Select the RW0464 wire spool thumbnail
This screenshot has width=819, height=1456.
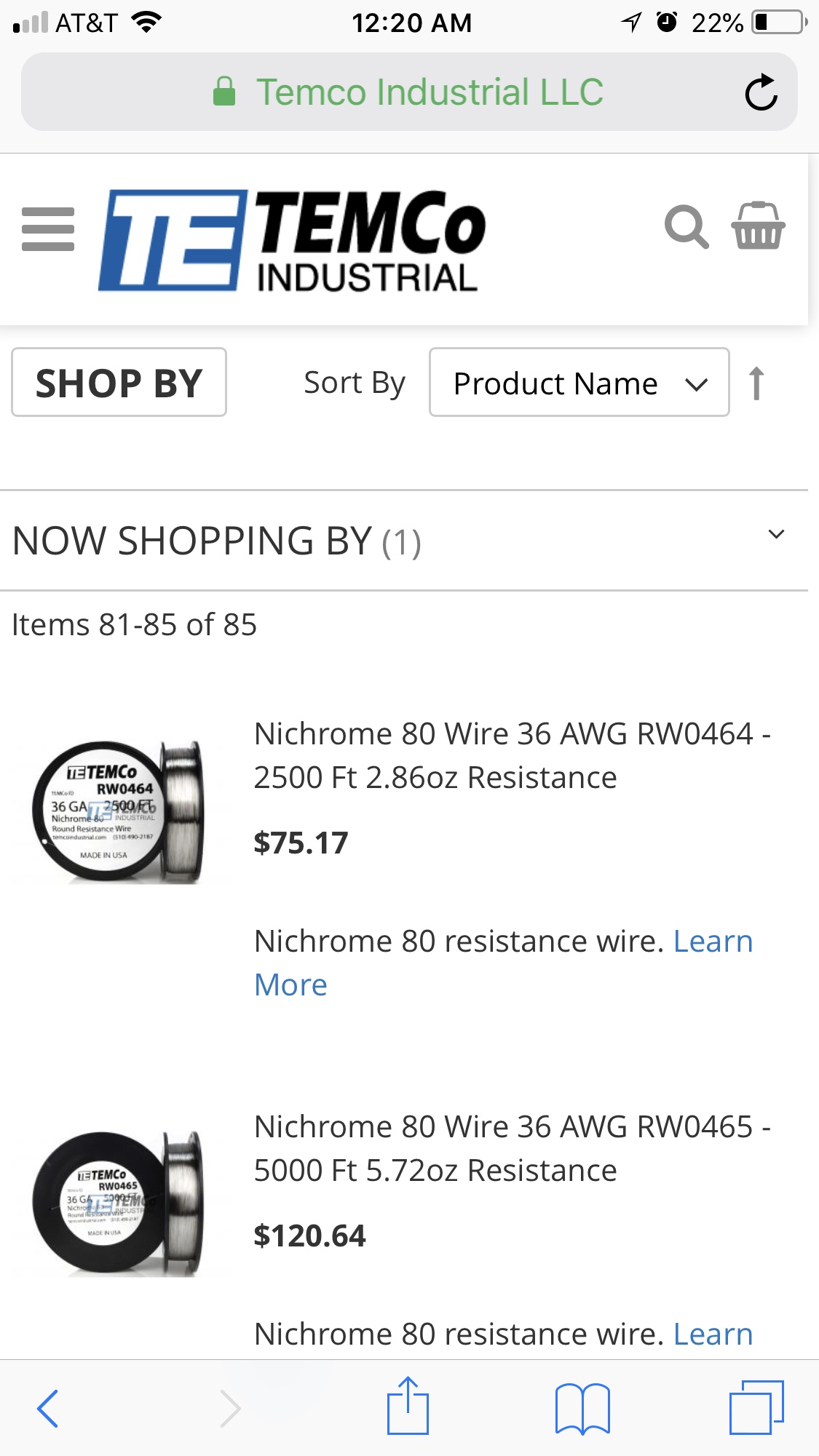click(x=119, y=813)
